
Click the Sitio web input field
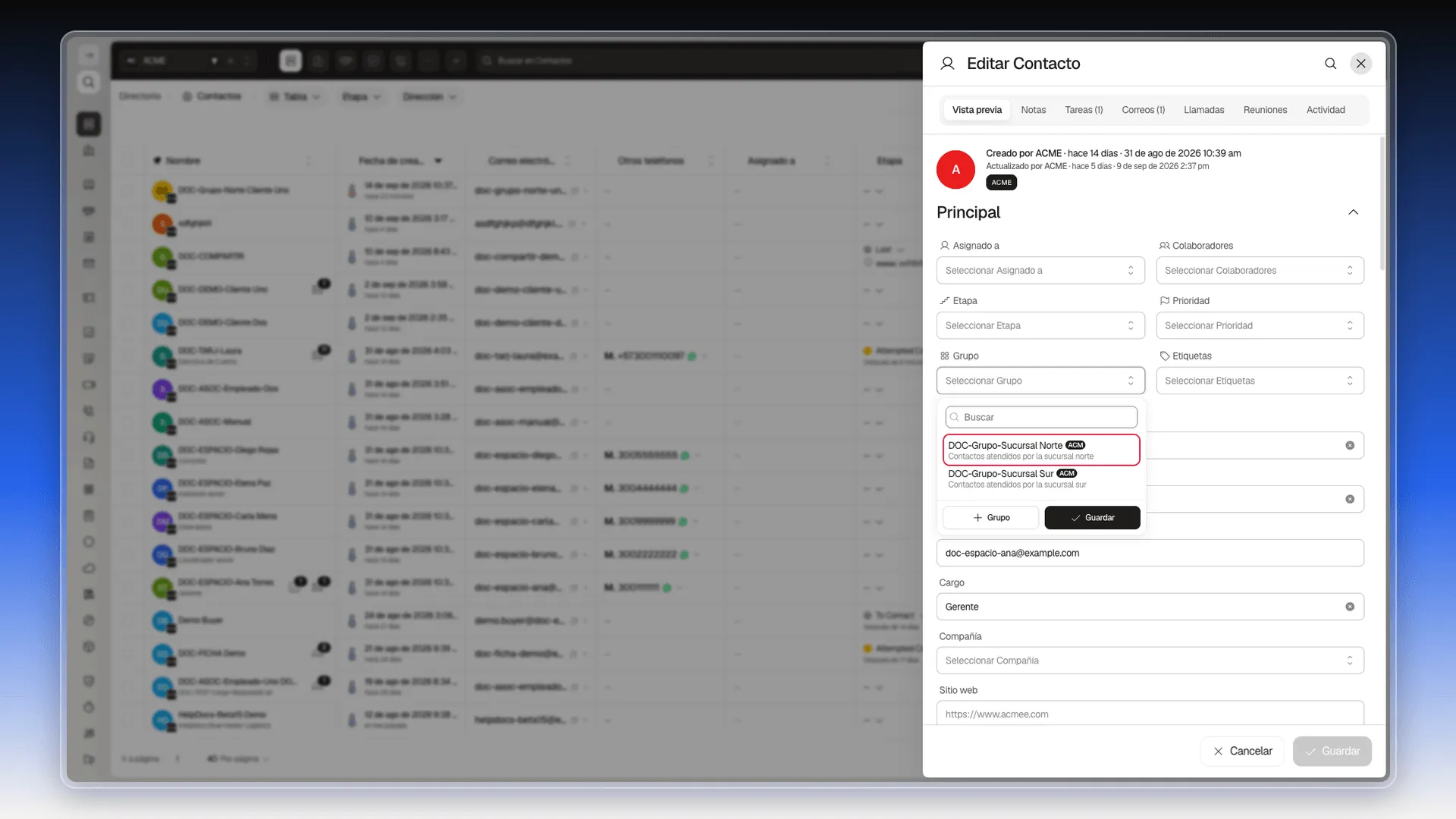click(1150, 714)
